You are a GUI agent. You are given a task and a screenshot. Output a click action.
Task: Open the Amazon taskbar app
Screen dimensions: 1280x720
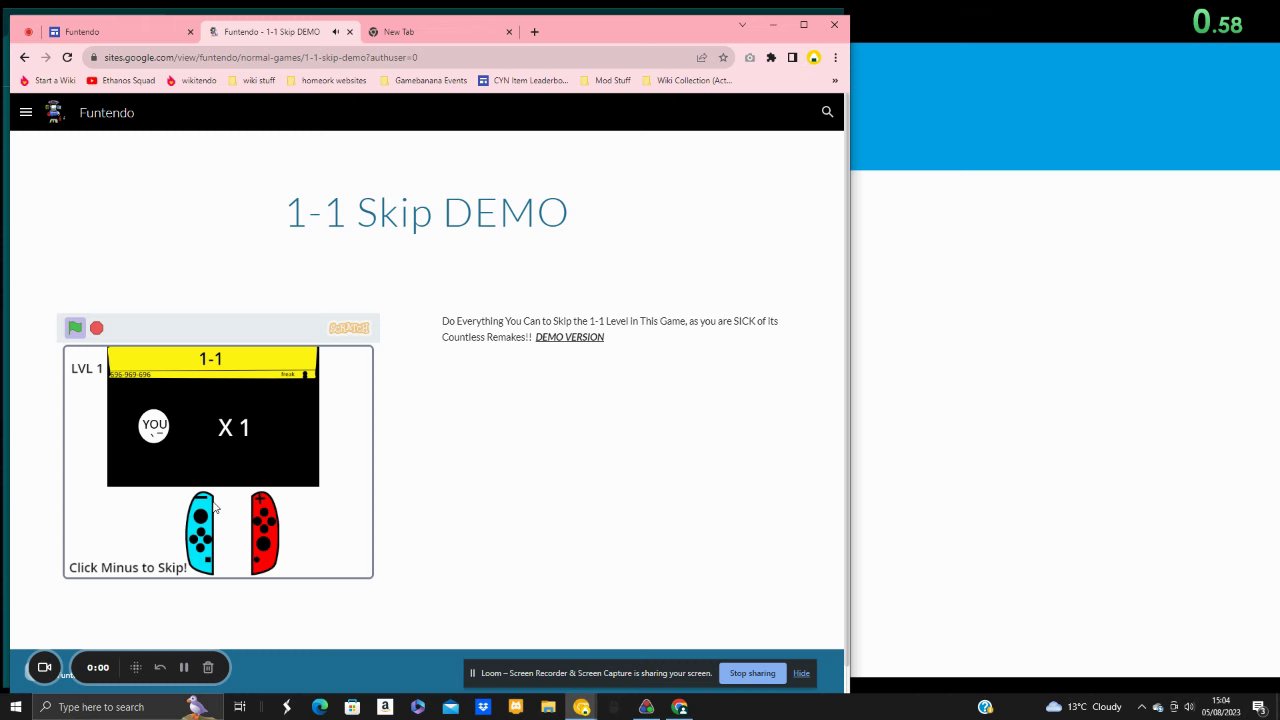385,707
